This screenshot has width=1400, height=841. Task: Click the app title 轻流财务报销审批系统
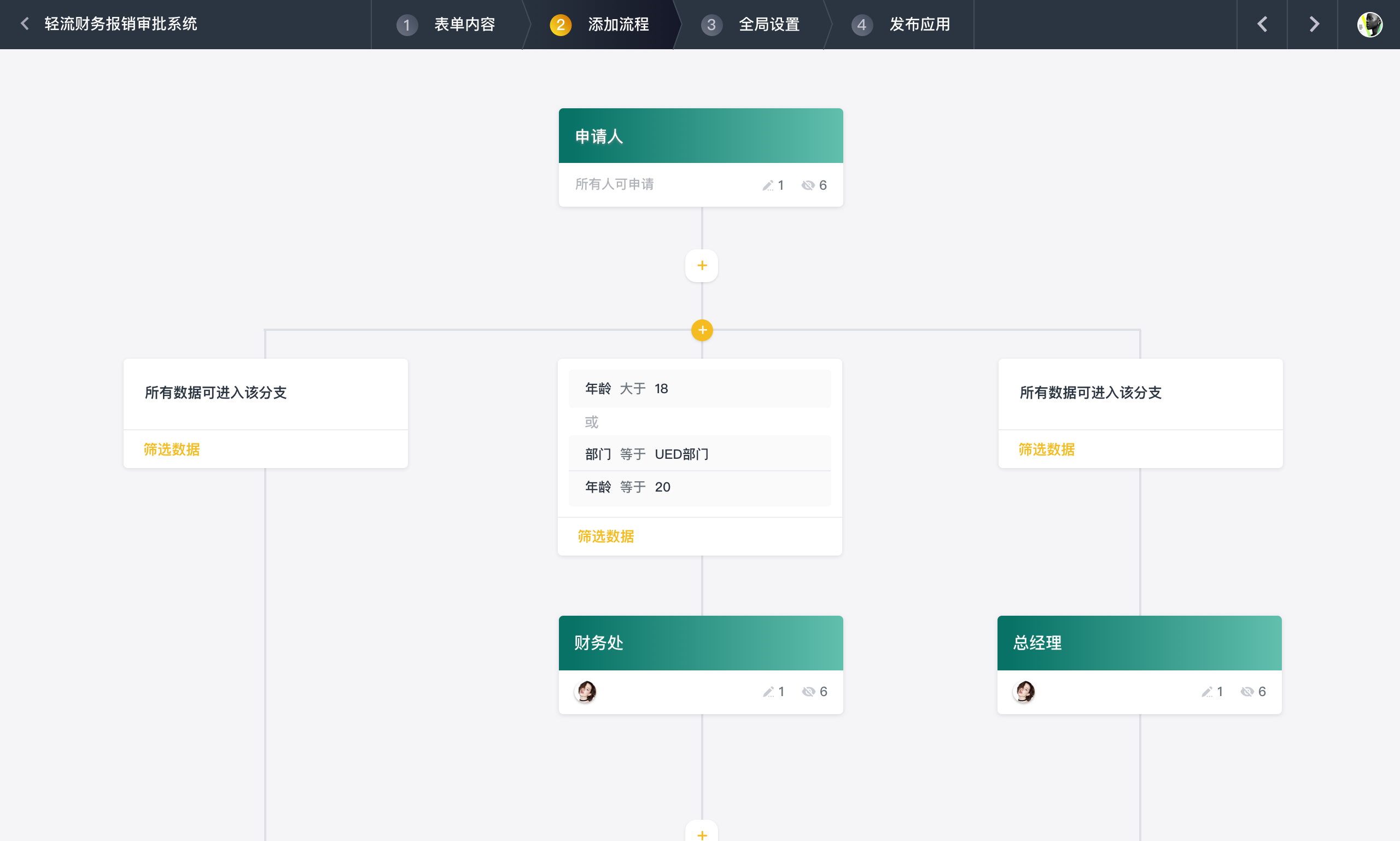121,24
